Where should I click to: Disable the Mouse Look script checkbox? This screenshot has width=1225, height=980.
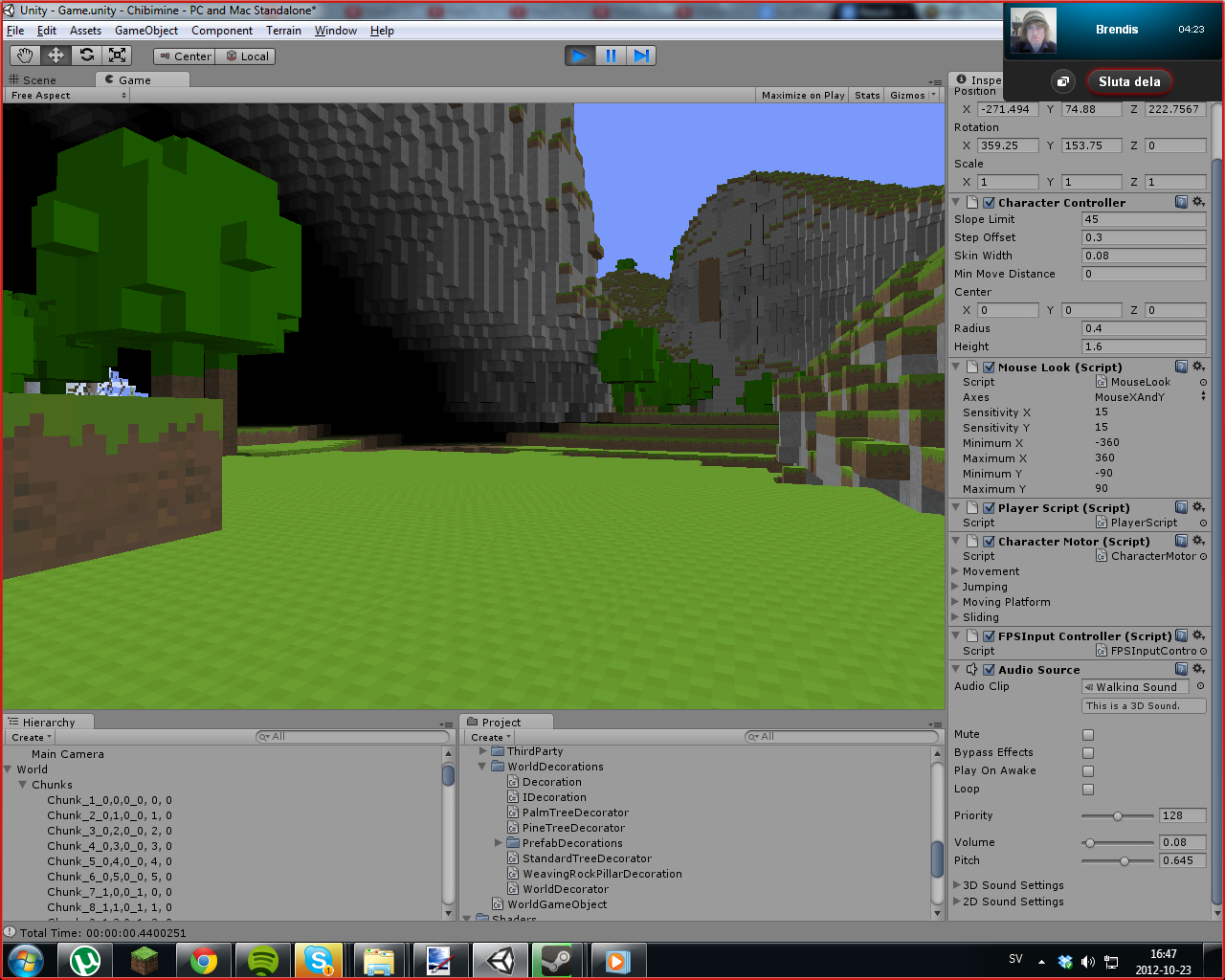click(x=989, y=367)
